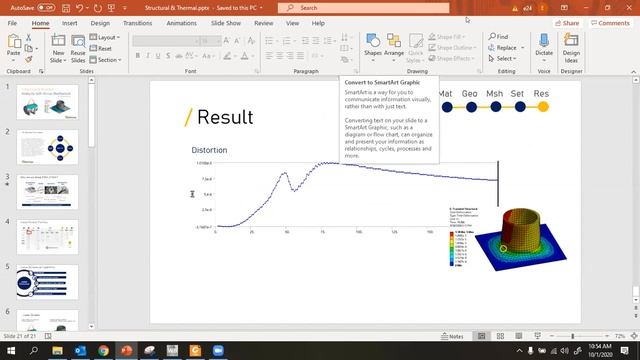Click the status bar Slide Show icon
640x360 pixels.
tap(538, 336)
